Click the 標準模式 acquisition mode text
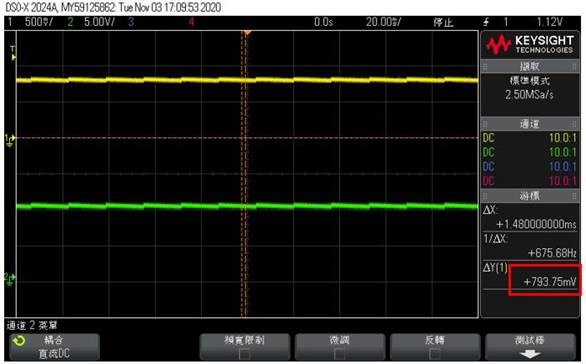586x364 pixels. [x=530, y=81]
